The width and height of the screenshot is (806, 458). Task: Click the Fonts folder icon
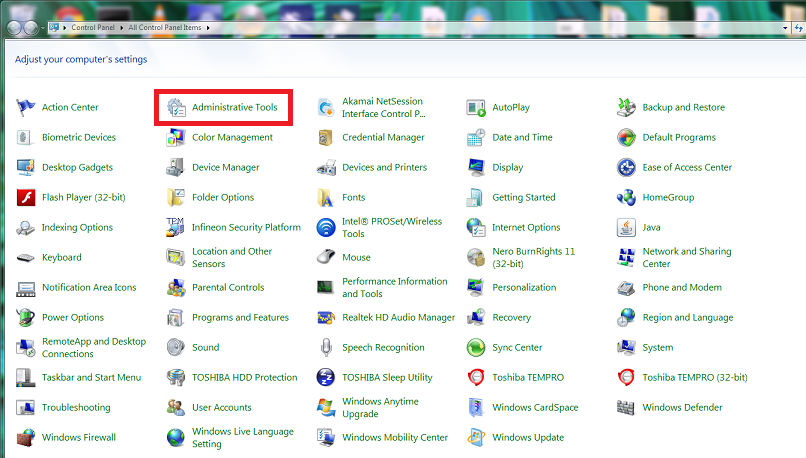[326, 197]
